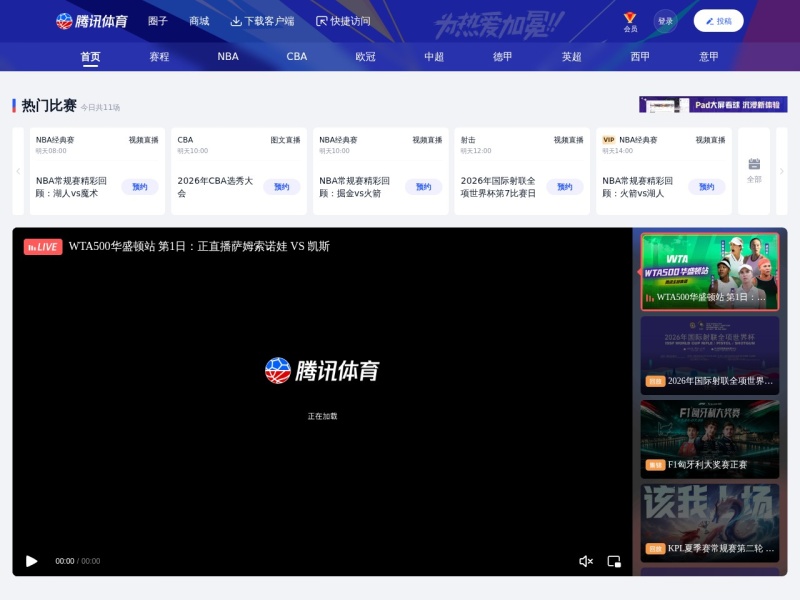Select F1匈牙利大奖赛正赛 thumbnail
The image size is (800, 600).
coord(710,439)
